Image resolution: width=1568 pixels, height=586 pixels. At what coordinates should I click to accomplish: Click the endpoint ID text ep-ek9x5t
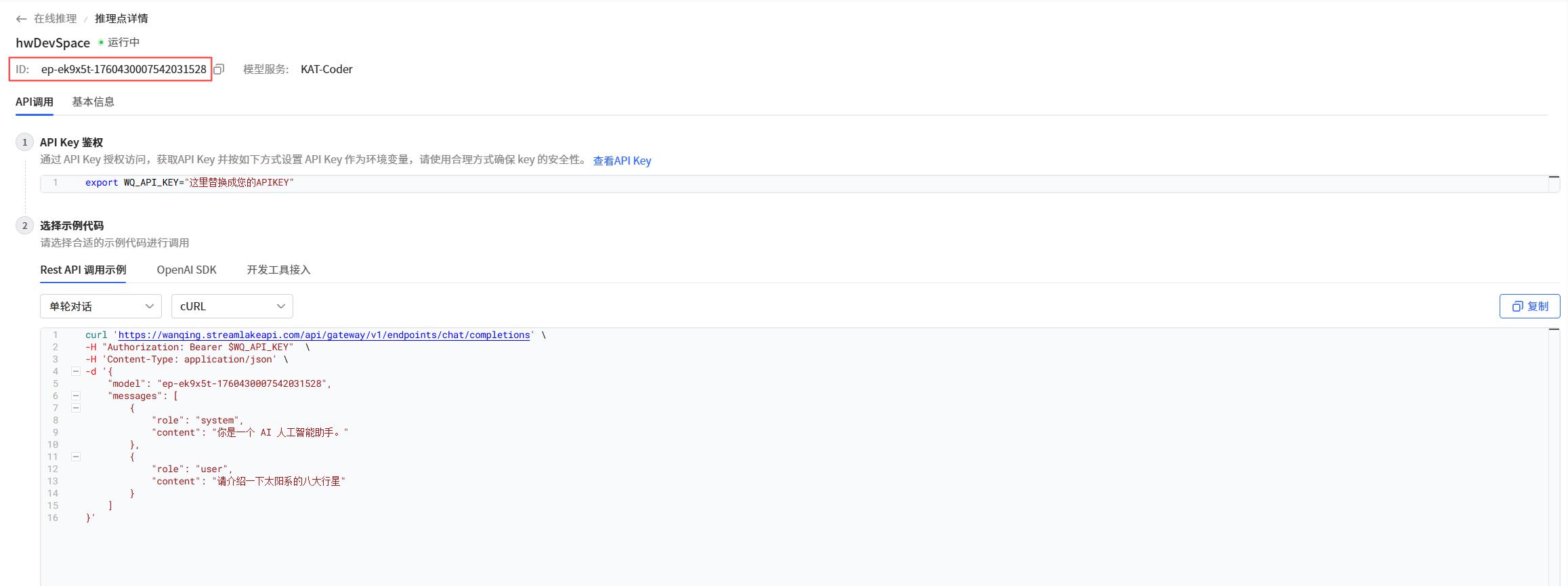[x=123, y=69]
